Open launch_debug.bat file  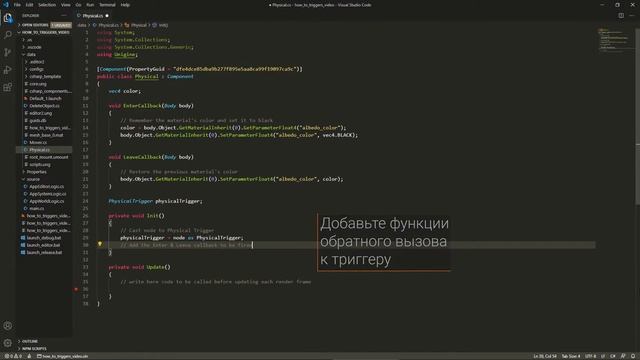click(x=43, y=238)
